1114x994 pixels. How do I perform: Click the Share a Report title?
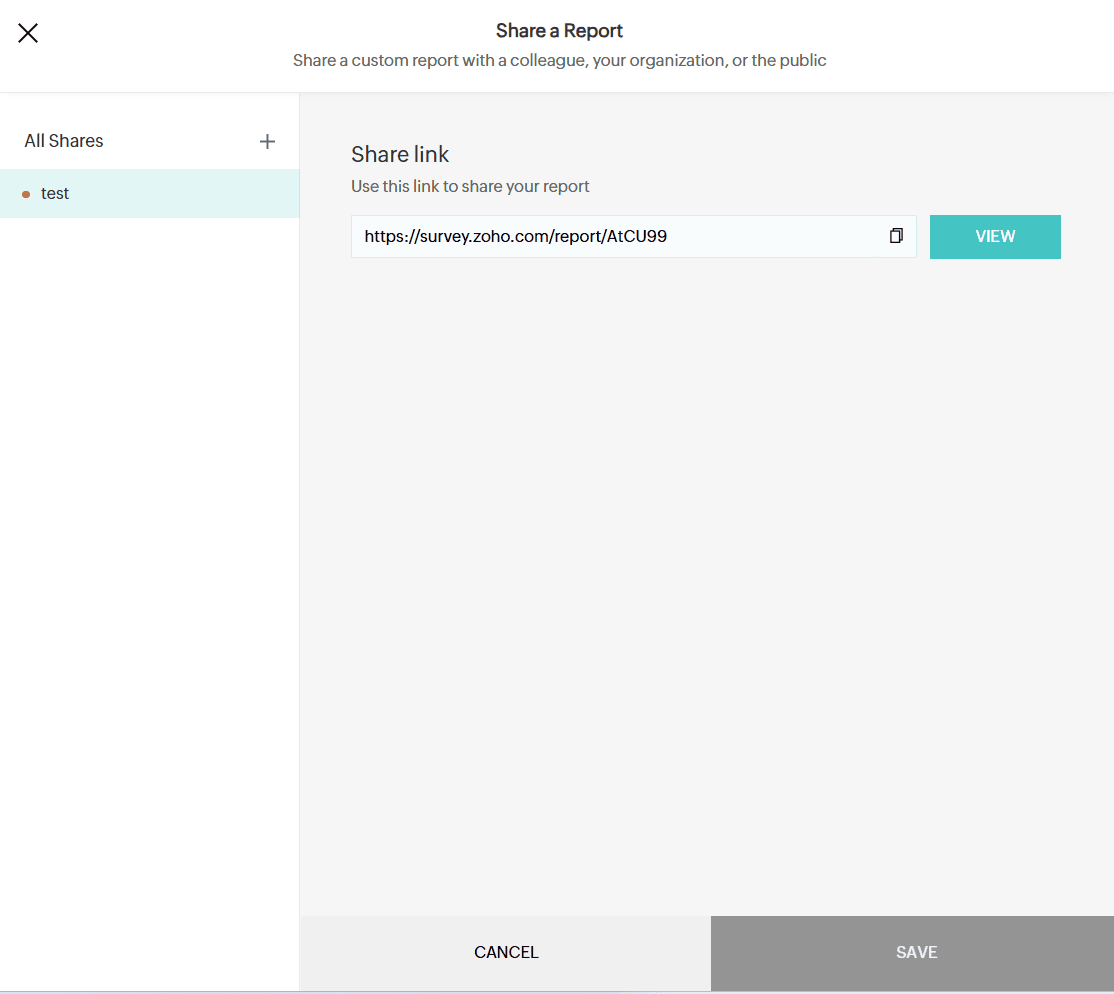pos(559,31)
